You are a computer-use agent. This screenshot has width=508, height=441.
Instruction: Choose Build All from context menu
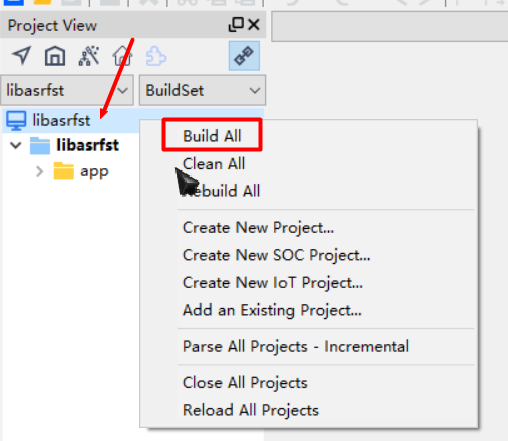click(x=212, y=136)
